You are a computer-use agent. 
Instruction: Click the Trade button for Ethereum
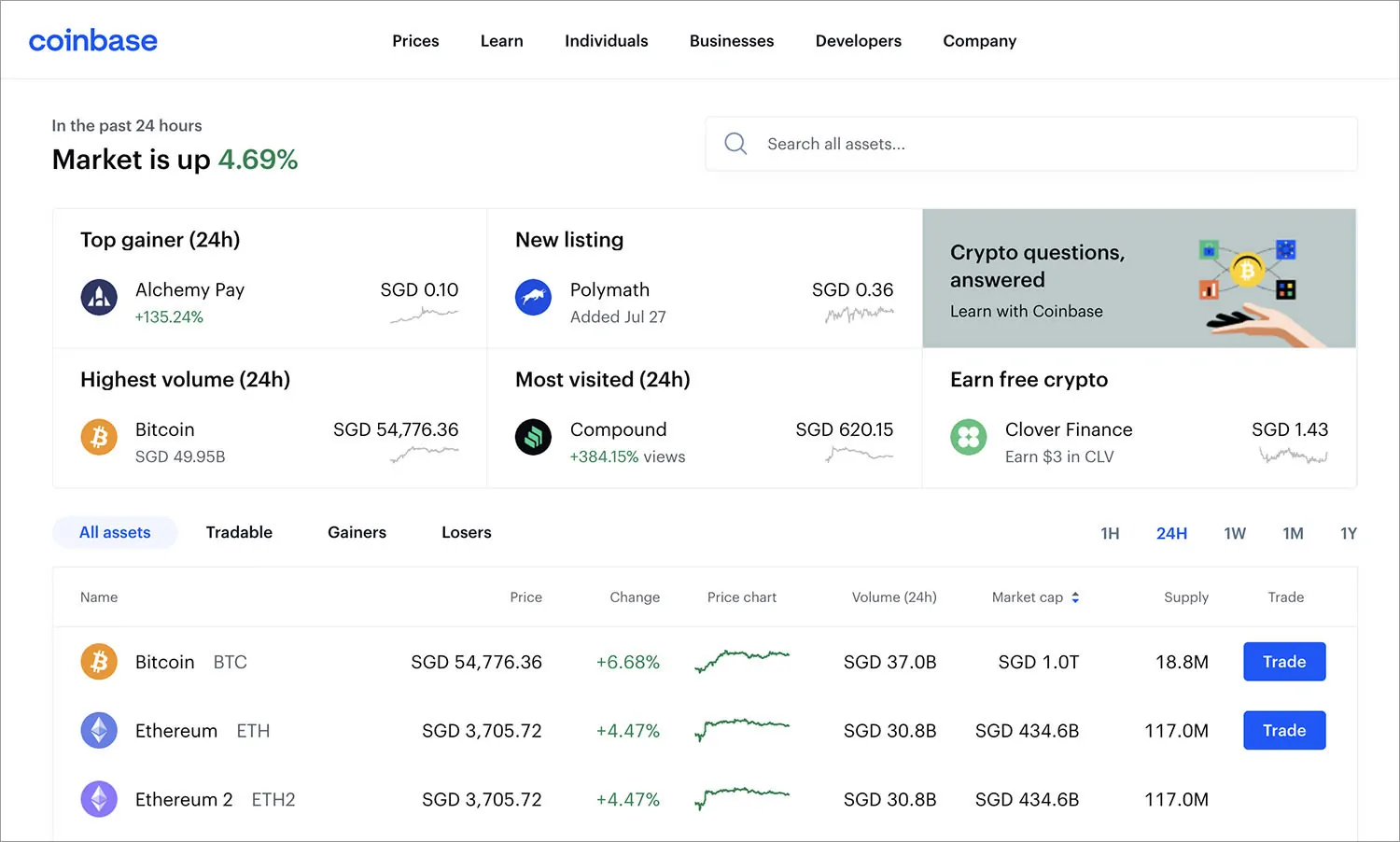click(x=1284, y=730)
